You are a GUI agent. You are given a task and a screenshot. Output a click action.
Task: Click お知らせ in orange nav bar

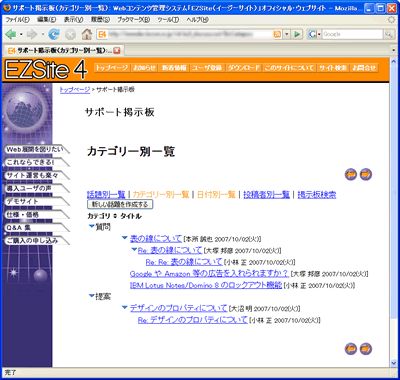[144, 68]
